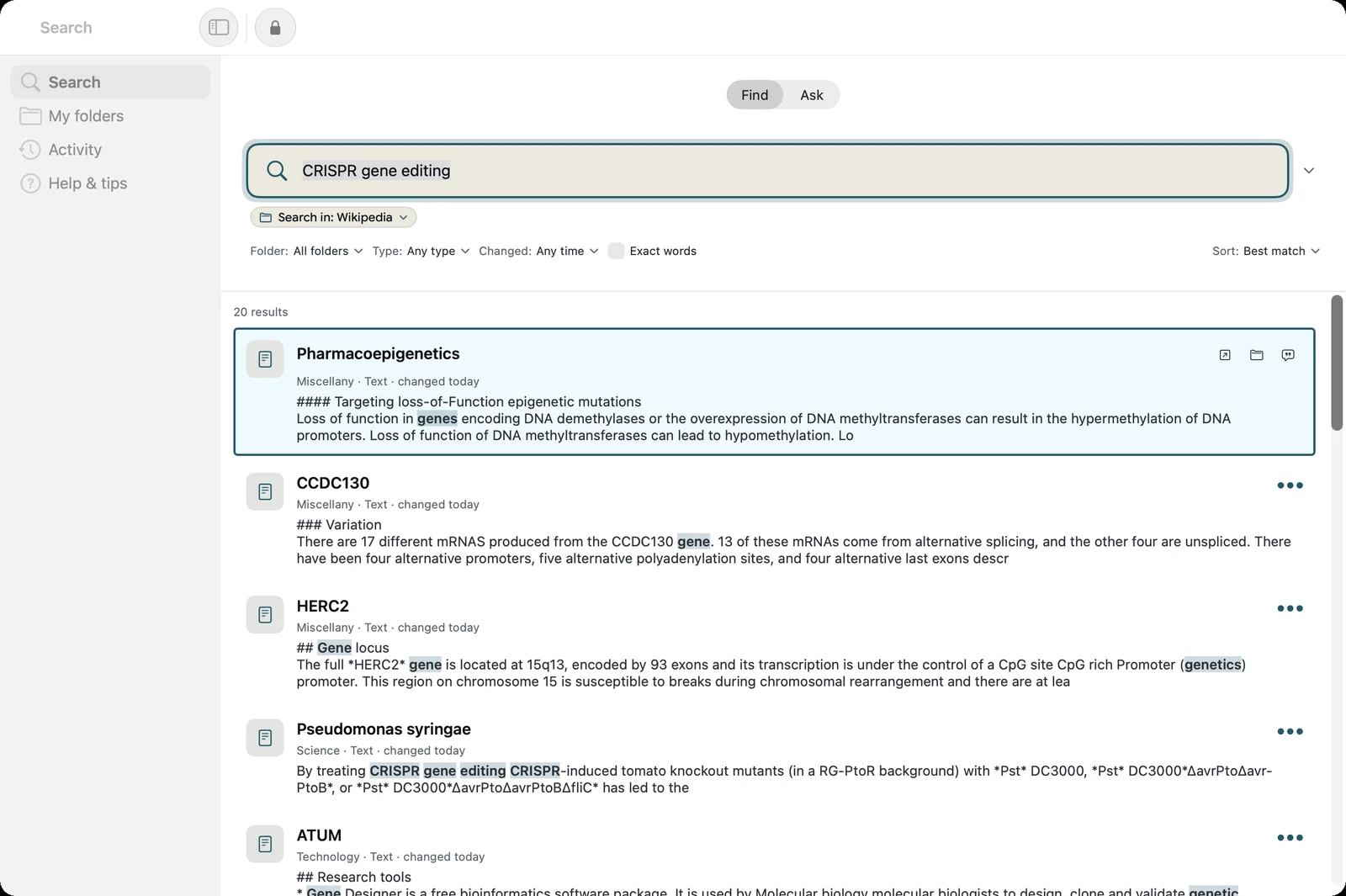Screen dimensions: 1346x896
Task: Open the Folder: All folders filter
Action: 306,251
